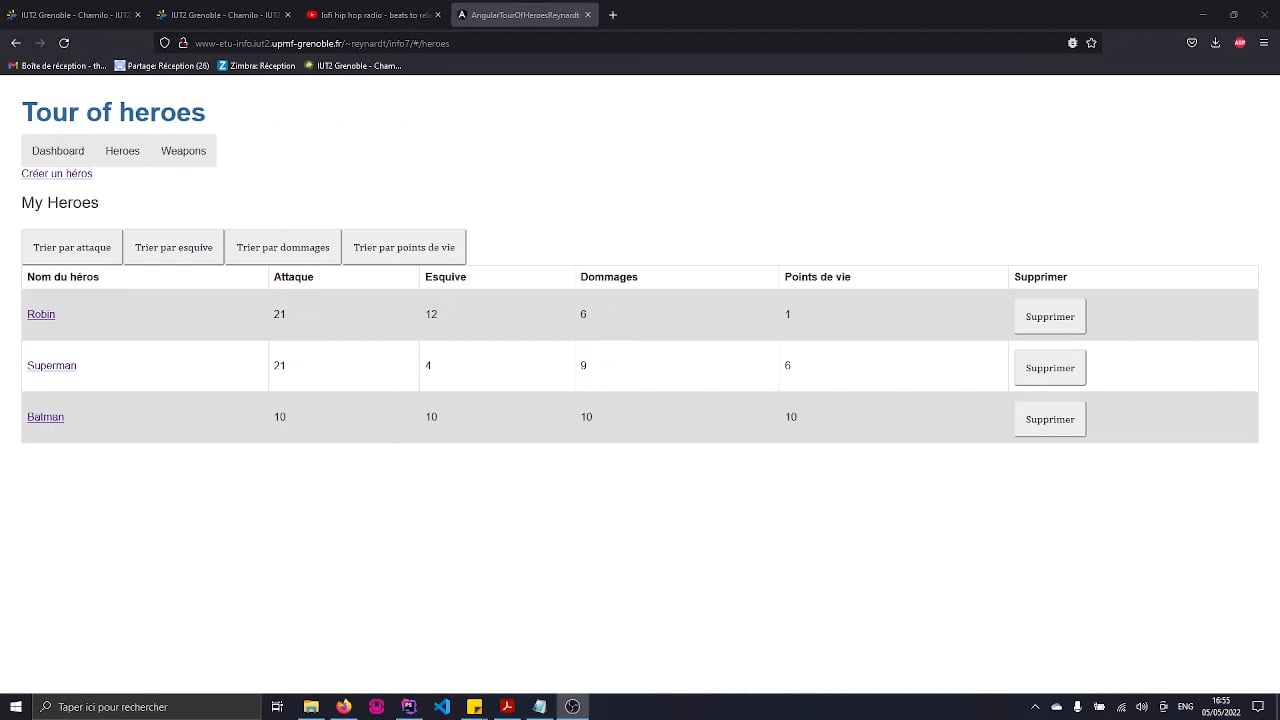The width and height of the screenshot is (1280, 720).
Task: Click the Adblock Plus extension icon
Action: click(1240, 43)
